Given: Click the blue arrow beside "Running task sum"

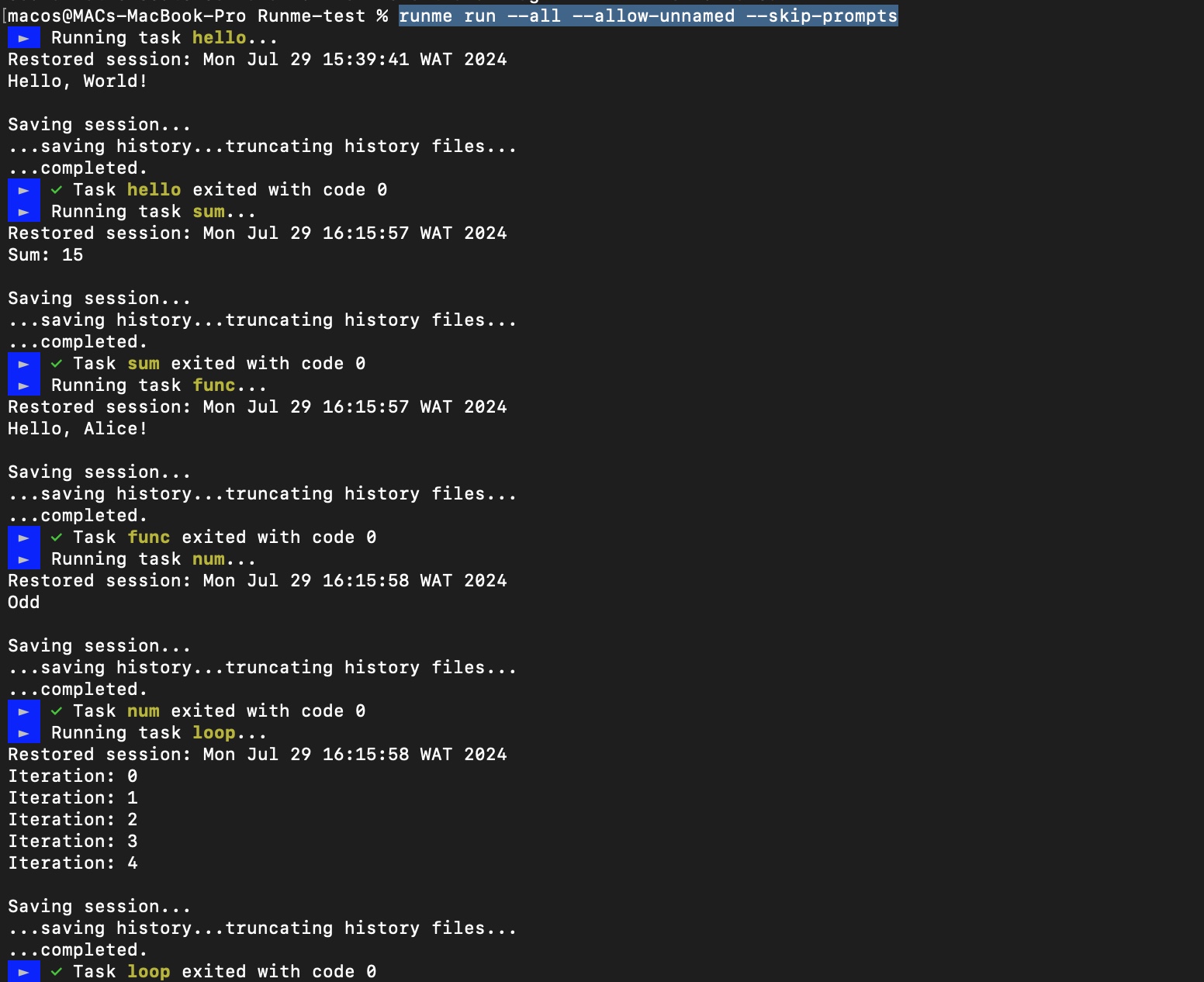Looking at the screenshot, I should [x=23, y=212].
